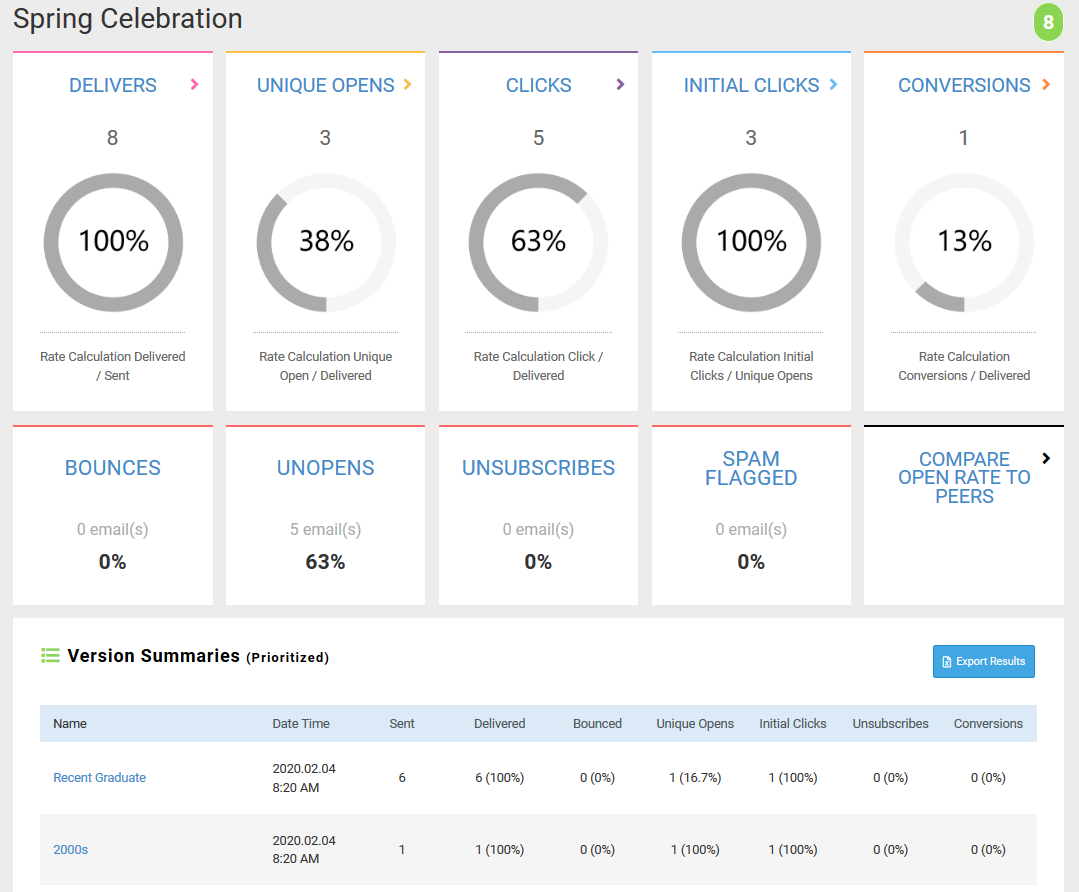
Task: Click the black arrow beside Compare Open Rate
Action: (x=1046, y=458)
